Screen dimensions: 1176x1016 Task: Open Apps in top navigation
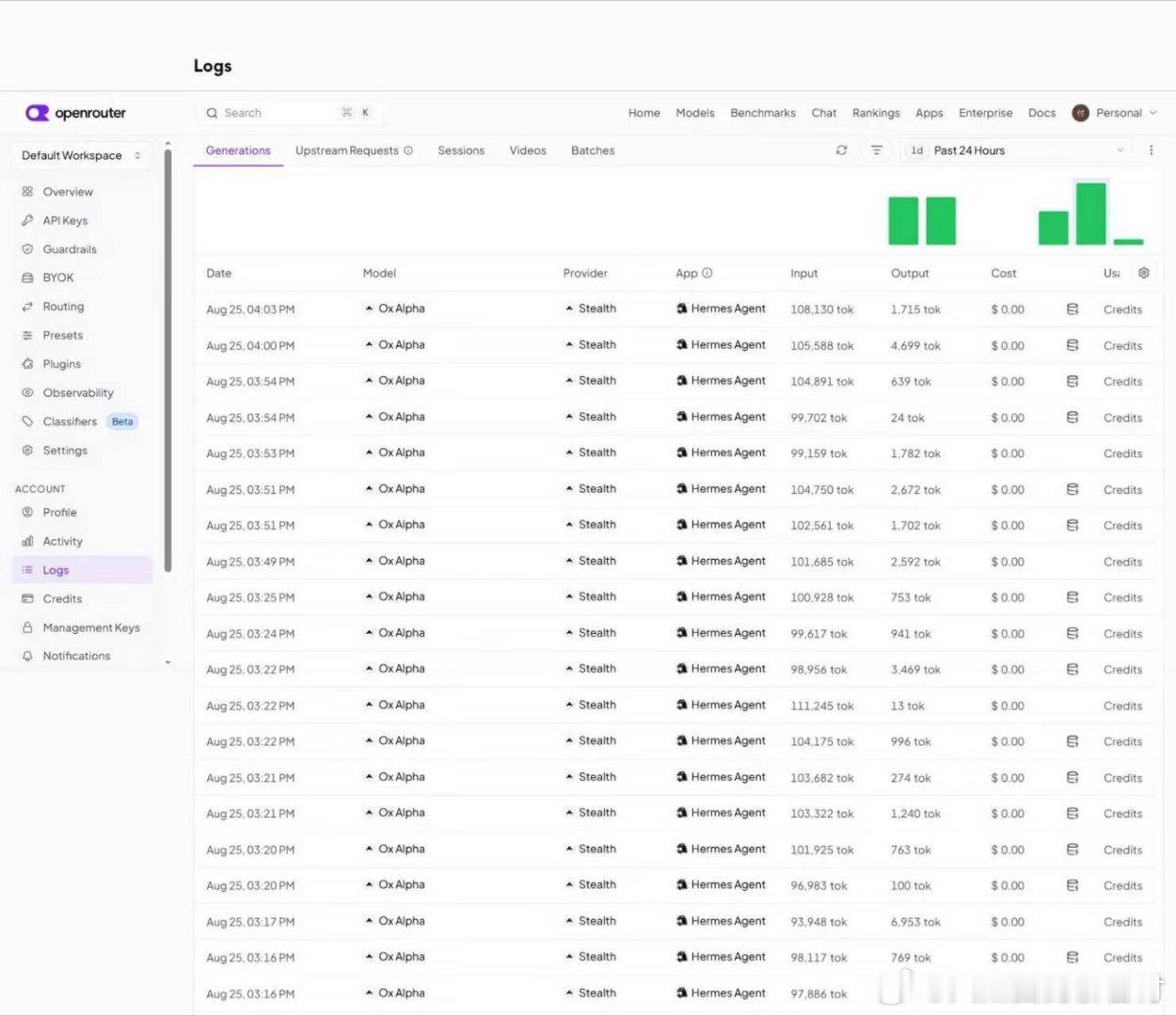[930, 113]
